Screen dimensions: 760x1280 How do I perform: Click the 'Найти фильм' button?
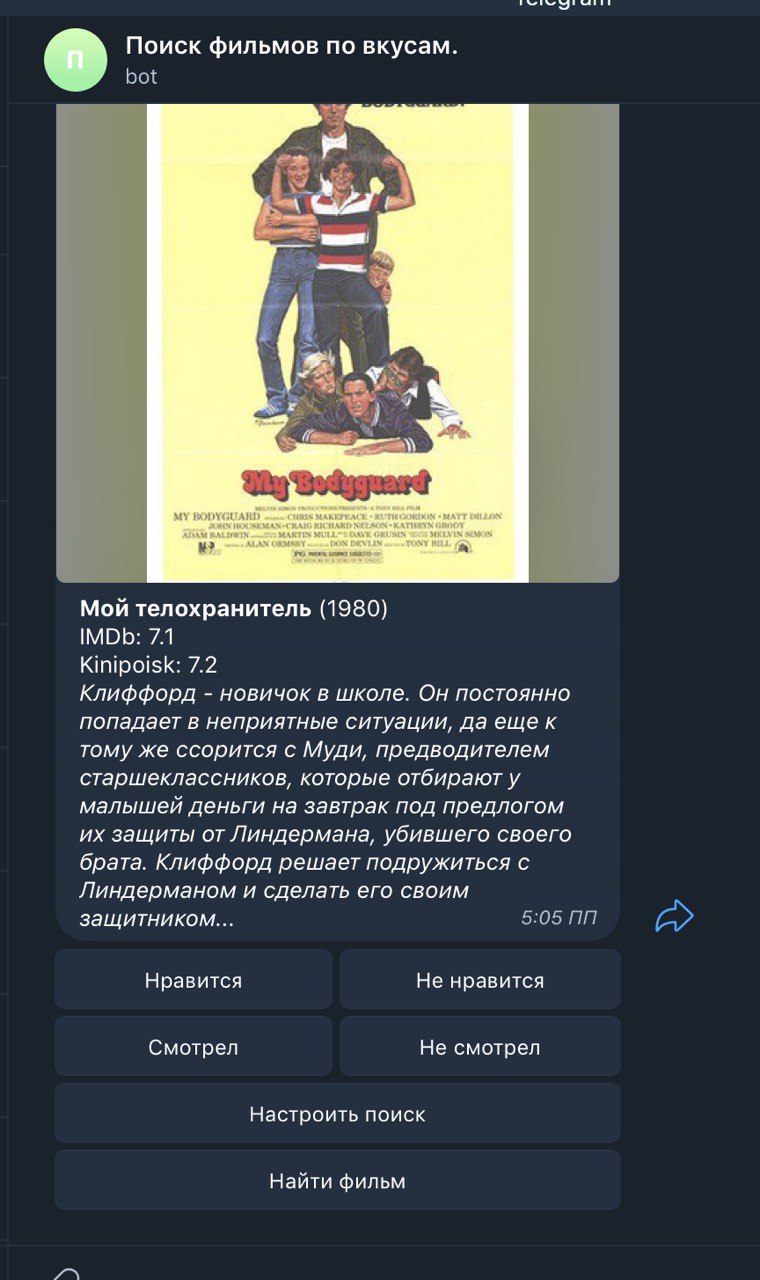[x=338, y=1181]
